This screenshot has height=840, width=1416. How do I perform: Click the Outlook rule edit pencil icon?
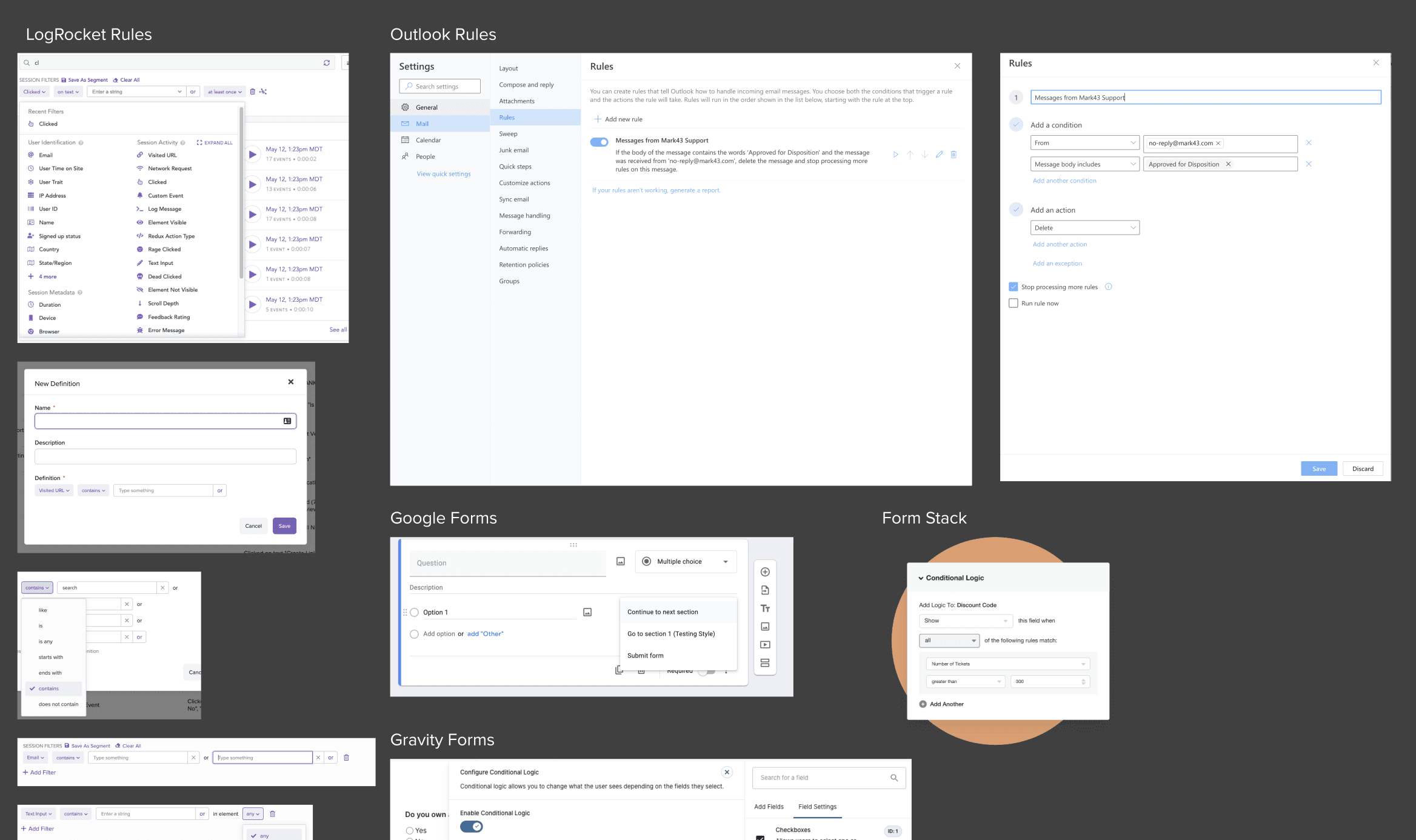[939, 155]
